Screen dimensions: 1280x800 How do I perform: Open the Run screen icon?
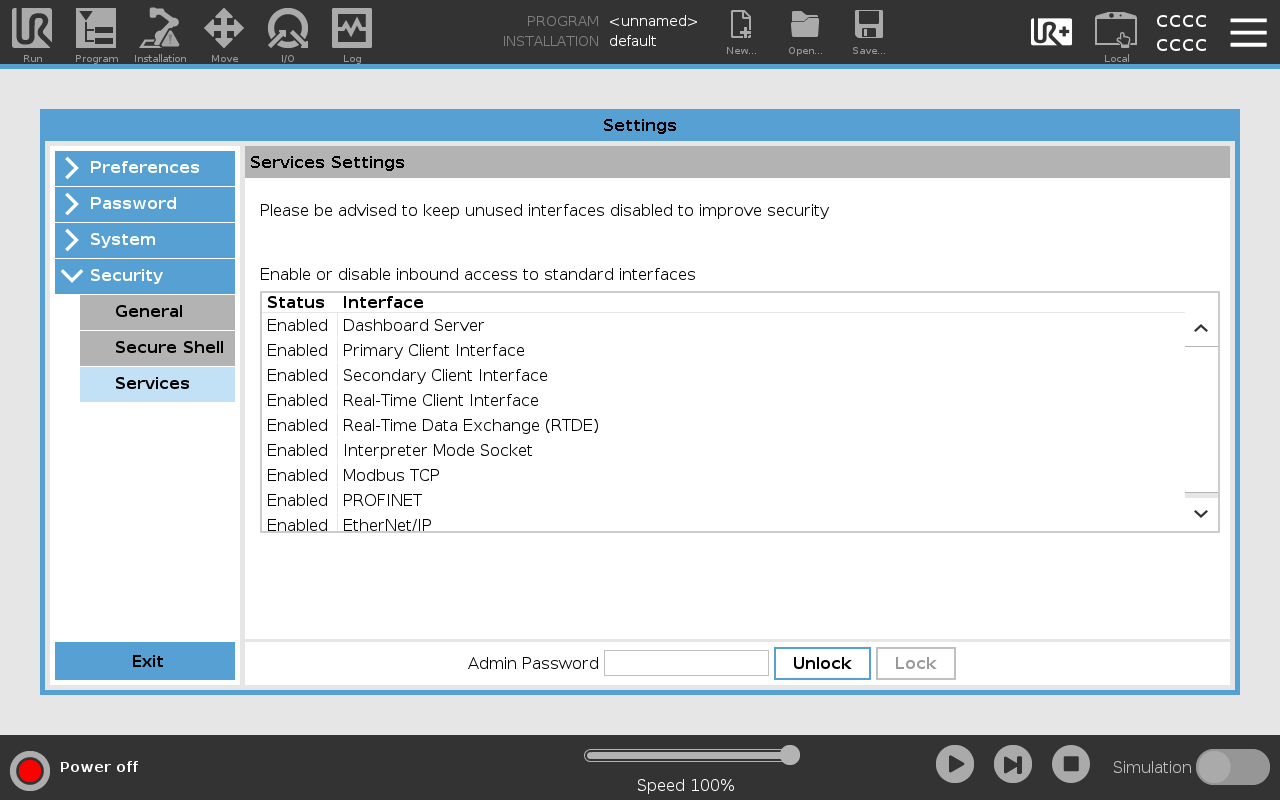click(x=32, y=30)
